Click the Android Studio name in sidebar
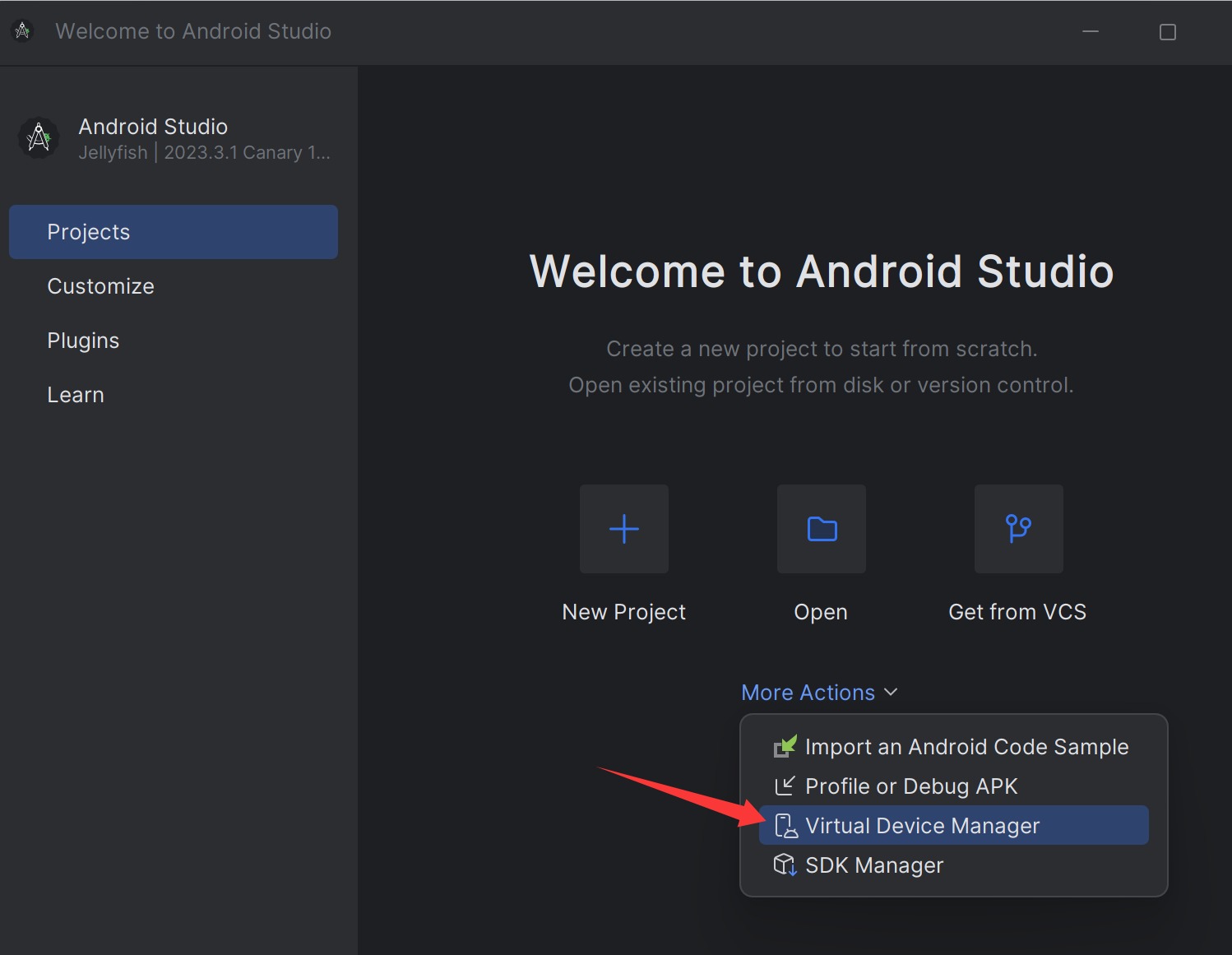The width and height of the screenshot is (1232, 955). pyautogui.click(x=153, y=126)
